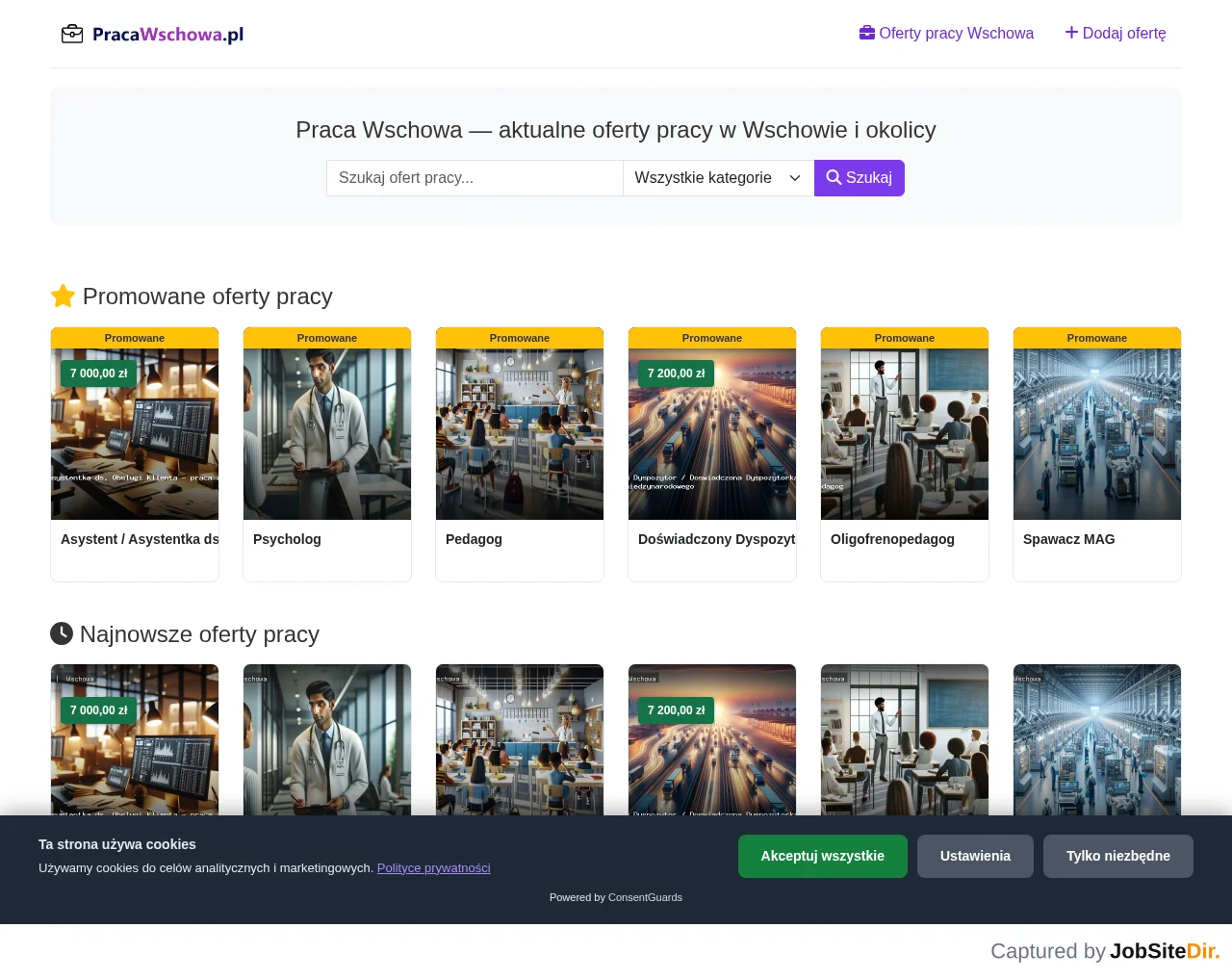The image size is (1232, 980).
Task: Open the PracaWschowa.pl home logo text
Action: click(167, 35)
